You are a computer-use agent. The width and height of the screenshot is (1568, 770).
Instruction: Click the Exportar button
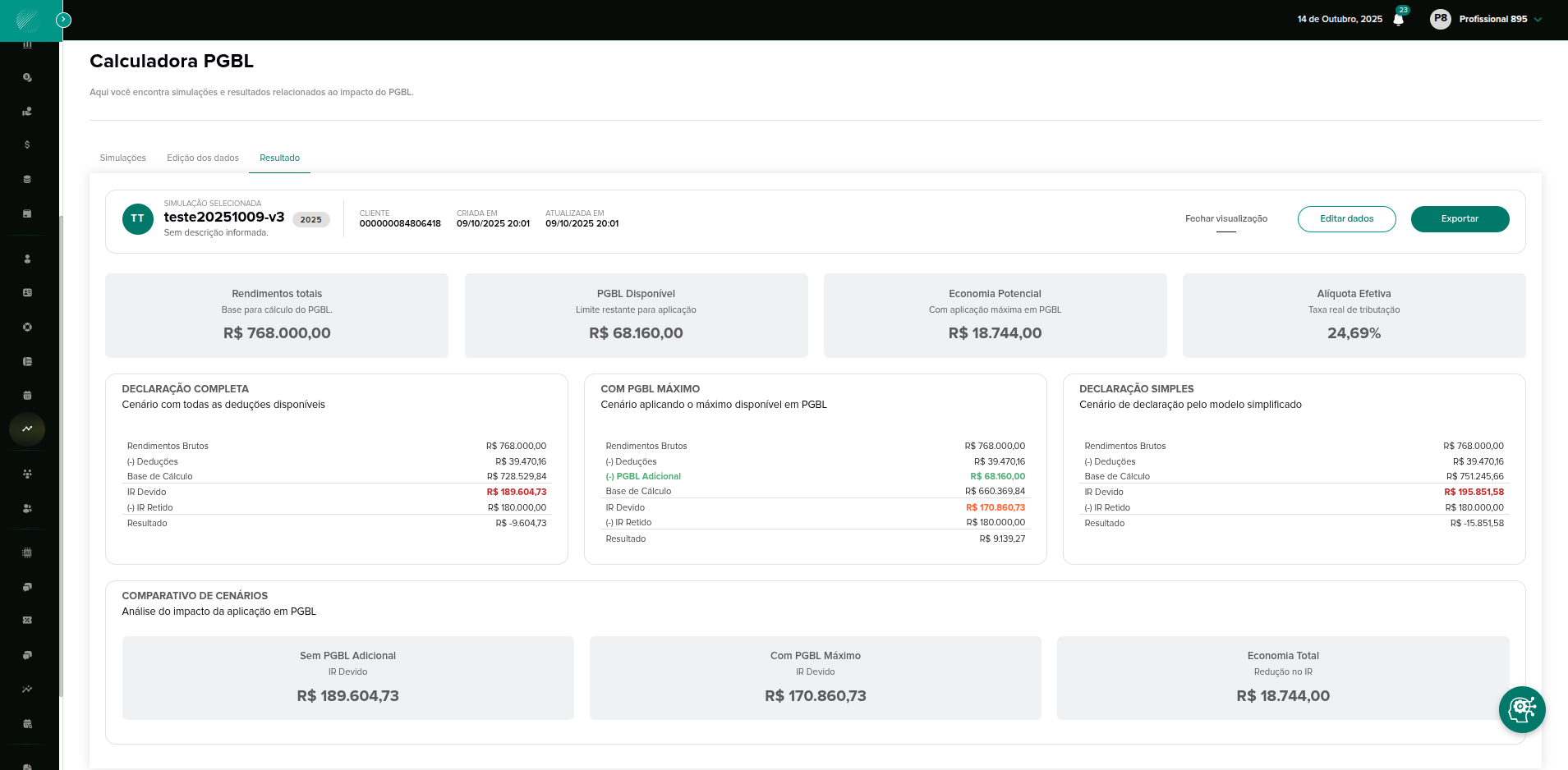[x=1459, y=219]
